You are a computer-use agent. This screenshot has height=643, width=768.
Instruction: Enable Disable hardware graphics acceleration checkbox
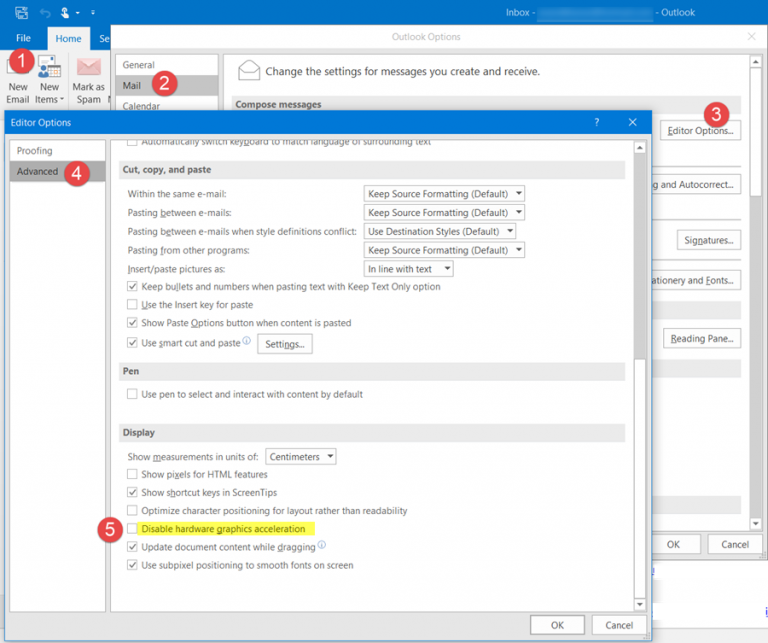133,529
